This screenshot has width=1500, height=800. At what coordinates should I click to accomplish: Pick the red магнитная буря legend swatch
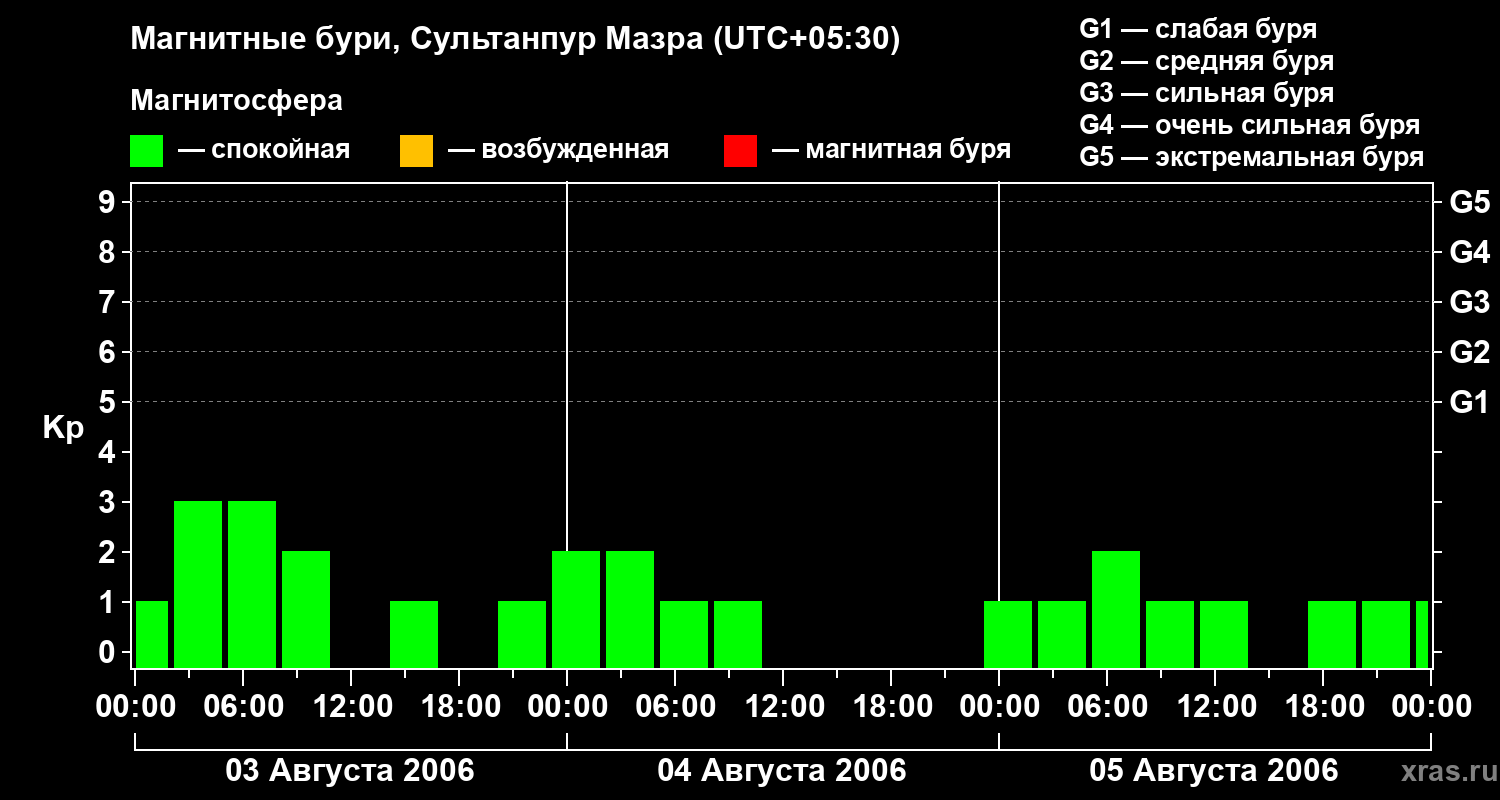point(740,151)
